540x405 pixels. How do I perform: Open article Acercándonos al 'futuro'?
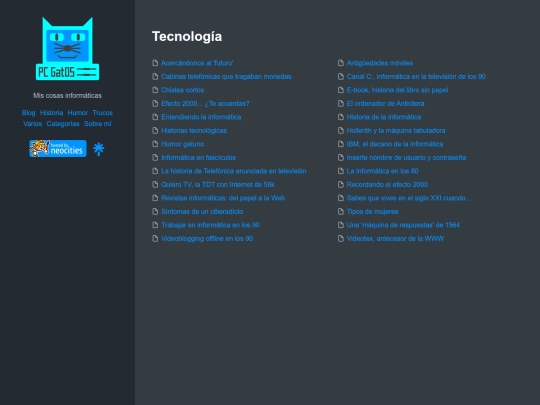click(x=197, y=63)
